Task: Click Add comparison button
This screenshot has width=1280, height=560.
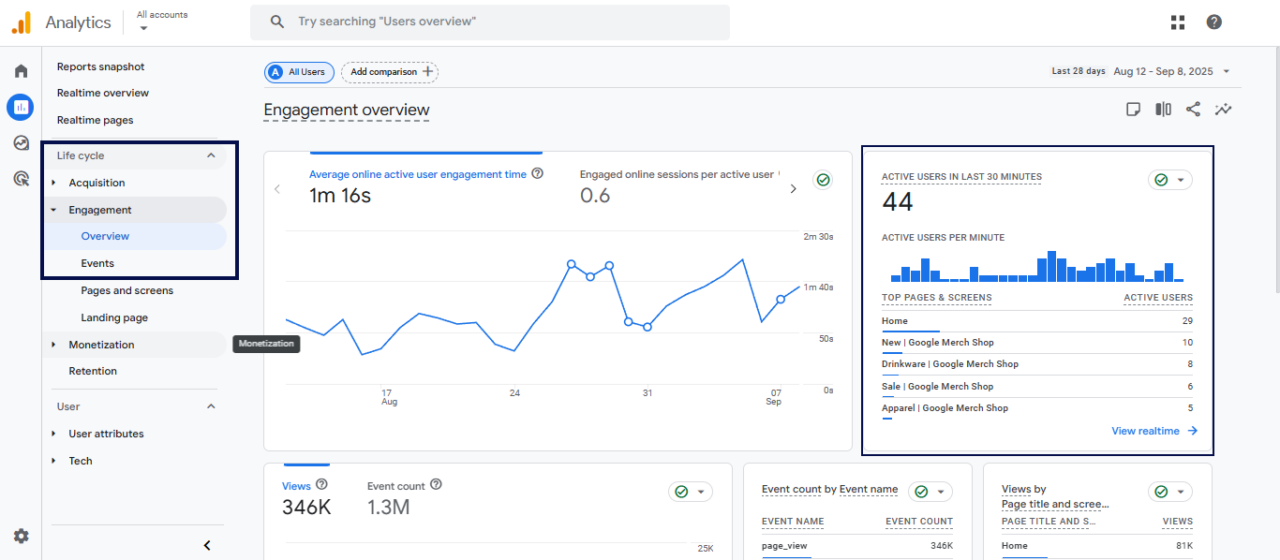Action: (x=389, y=72)
